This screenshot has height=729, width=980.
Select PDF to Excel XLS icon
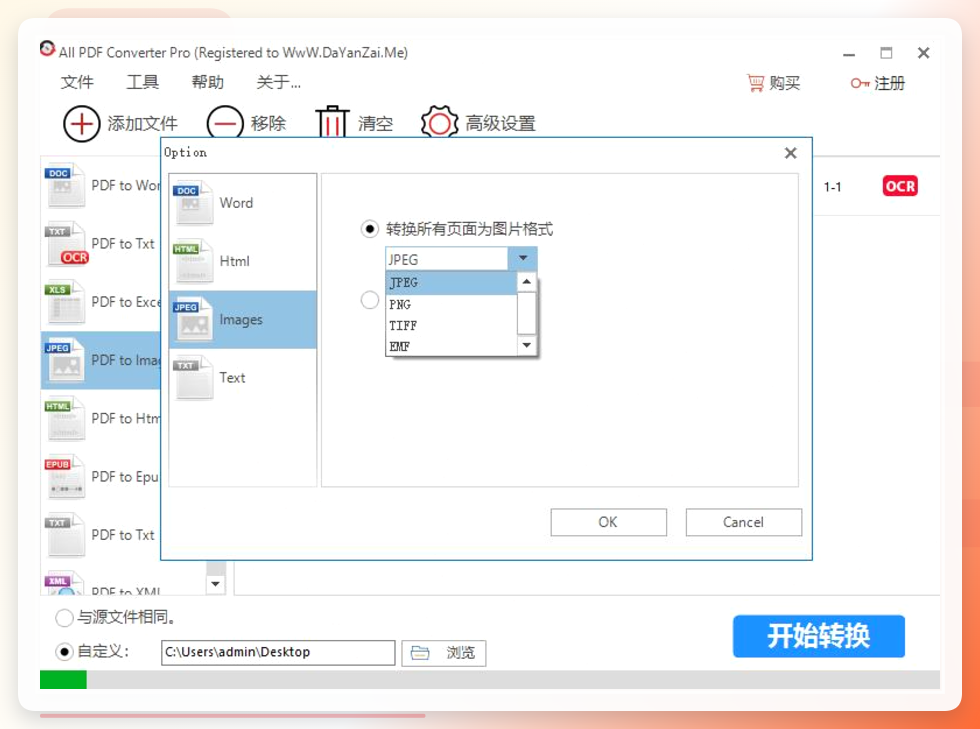[x=64, y=302]
